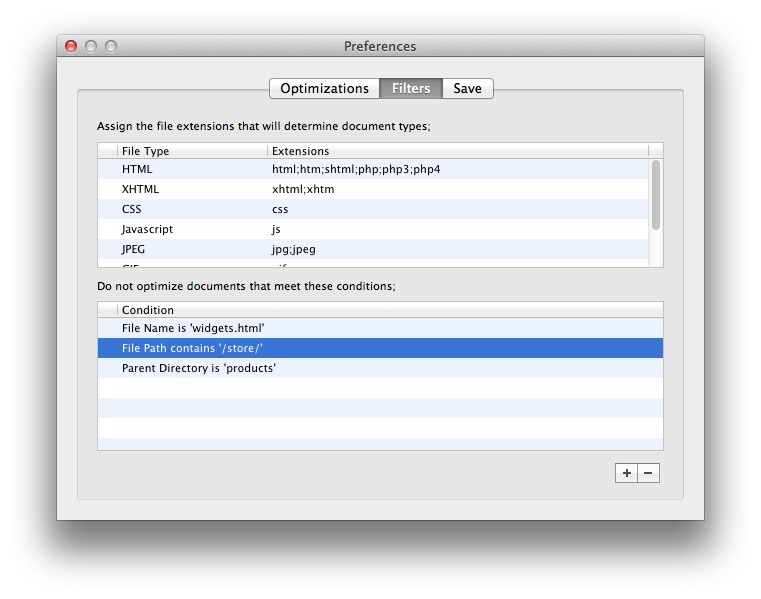Select condition File Name is 'widgets.html'

pos(380,328)
